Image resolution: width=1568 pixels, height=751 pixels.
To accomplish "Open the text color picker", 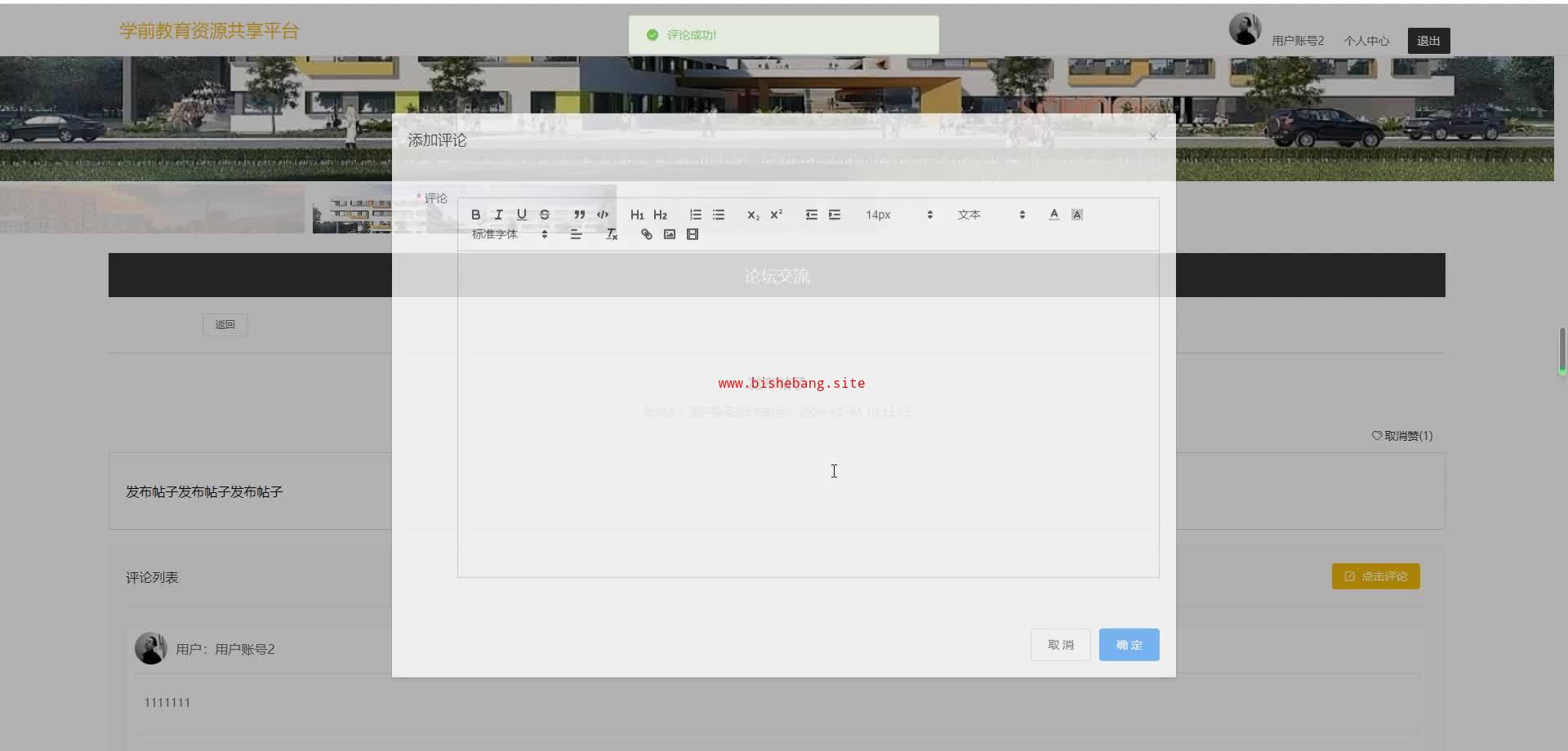I will pos(1053,215).
